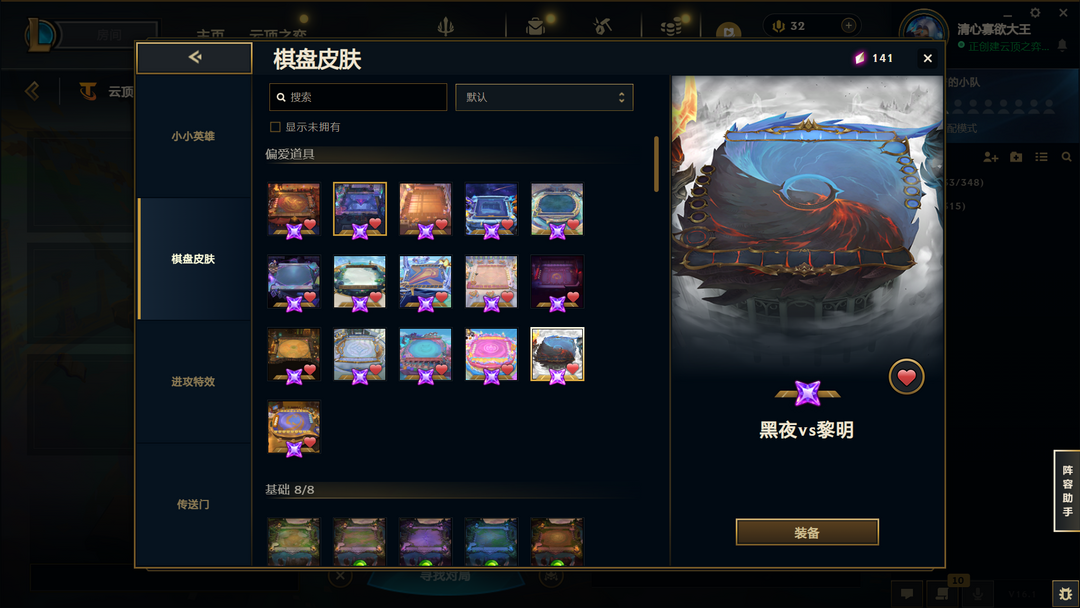The image size is (1080, 608).
Task: Enable the 显示未拥有 checkbox
Action: click(276, 127)
